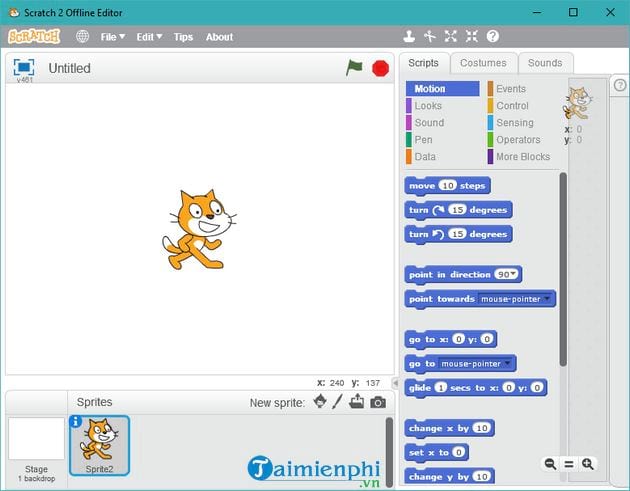Image resolution: width=630 pixels, height=491 pixels.
Task: Collapse the stage with small arrow handle
Action: point(395,383)
